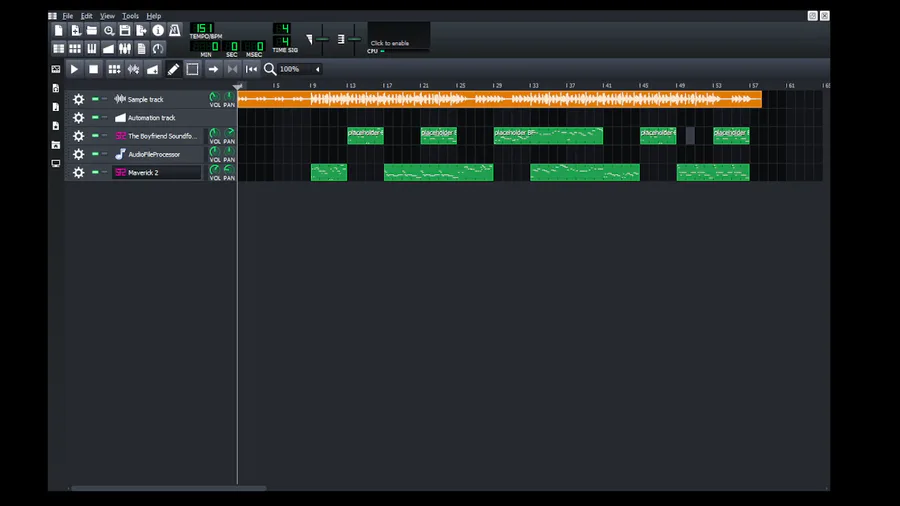Open the My Projects sidebar icon
Image resolution: width=900 pixels, height=506 pixels.
[x=56, y=88]
